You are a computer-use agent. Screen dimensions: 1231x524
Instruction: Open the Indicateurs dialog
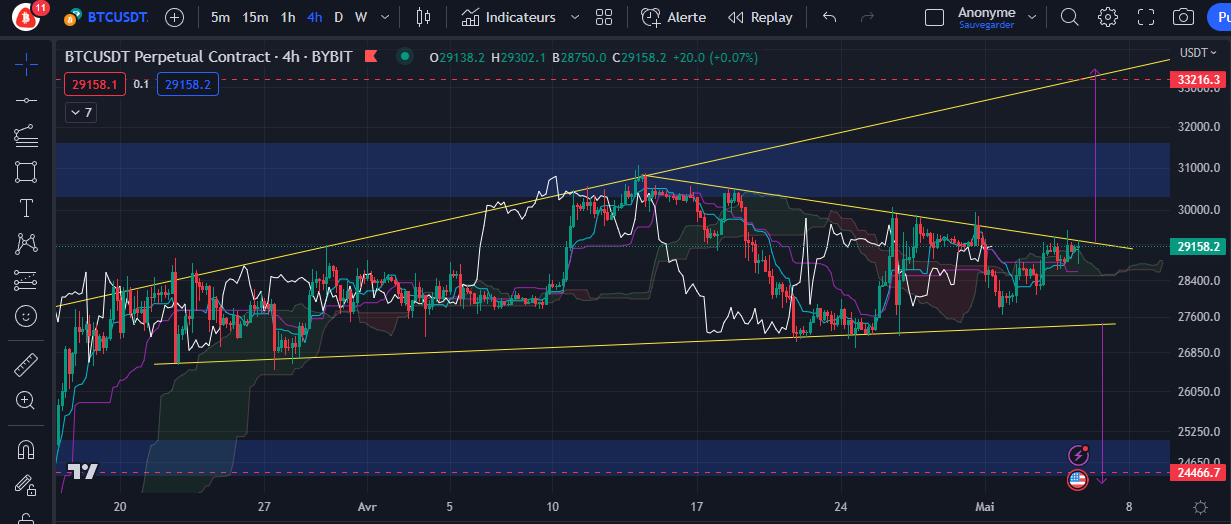tap(508, 17)
